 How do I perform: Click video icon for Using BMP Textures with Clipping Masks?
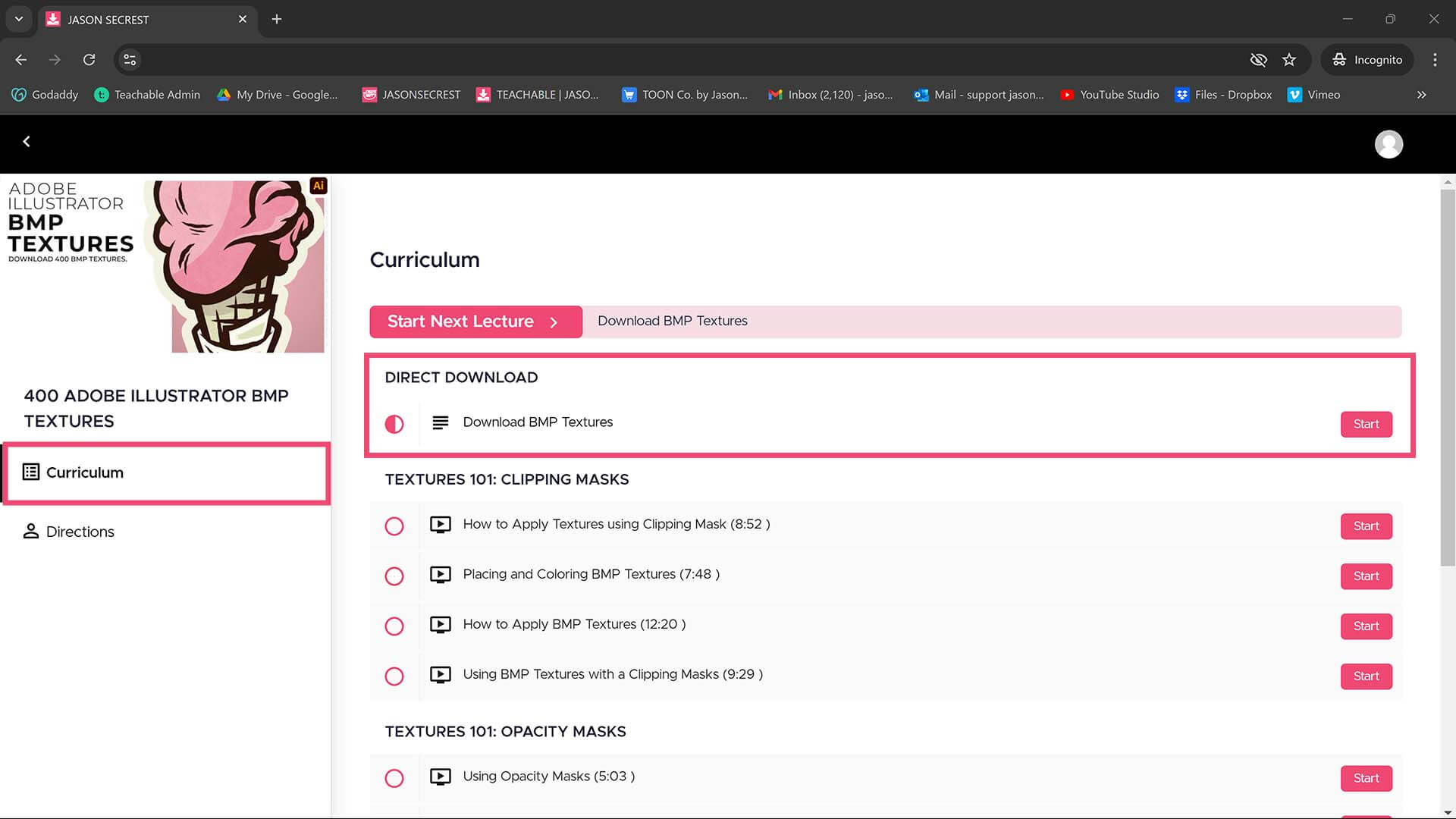[440, 675]
